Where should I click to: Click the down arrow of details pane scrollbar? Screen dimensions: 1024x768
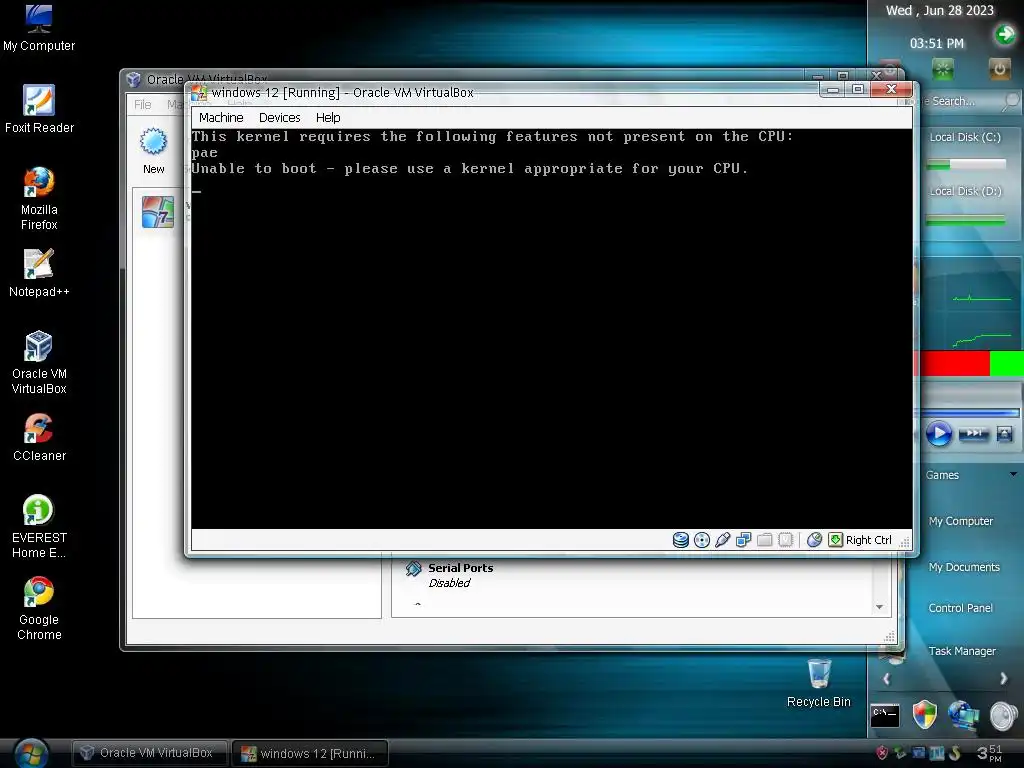(879, 607)
